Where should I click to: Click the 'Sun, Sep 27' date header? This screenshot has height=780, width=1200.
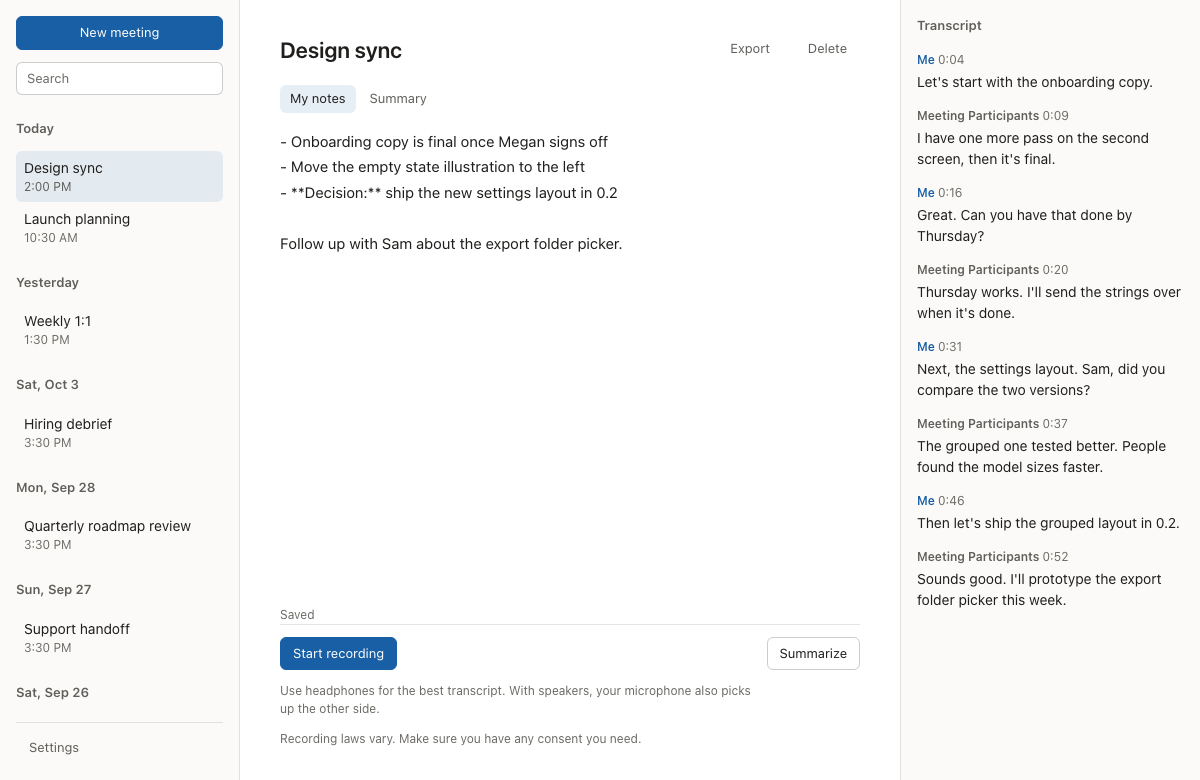(x=53, y=590)
